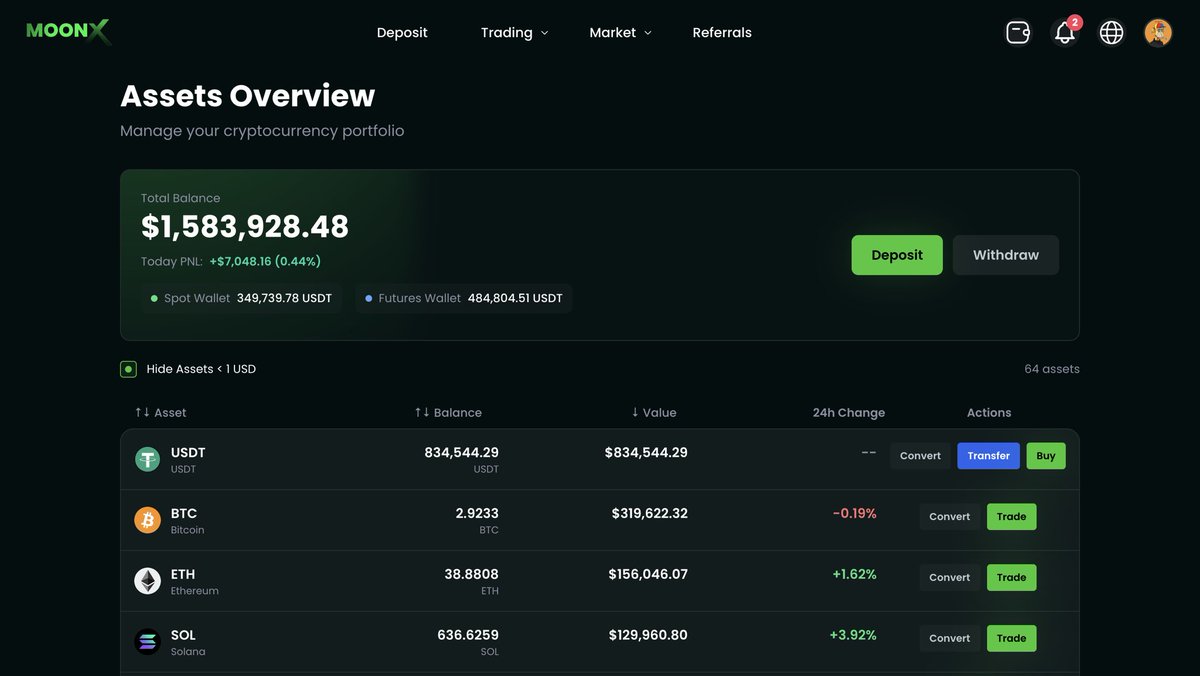The height and width of the screenshot is (676, 1200).
Task: Trade ETH asset
Action: coord(1012,578)
